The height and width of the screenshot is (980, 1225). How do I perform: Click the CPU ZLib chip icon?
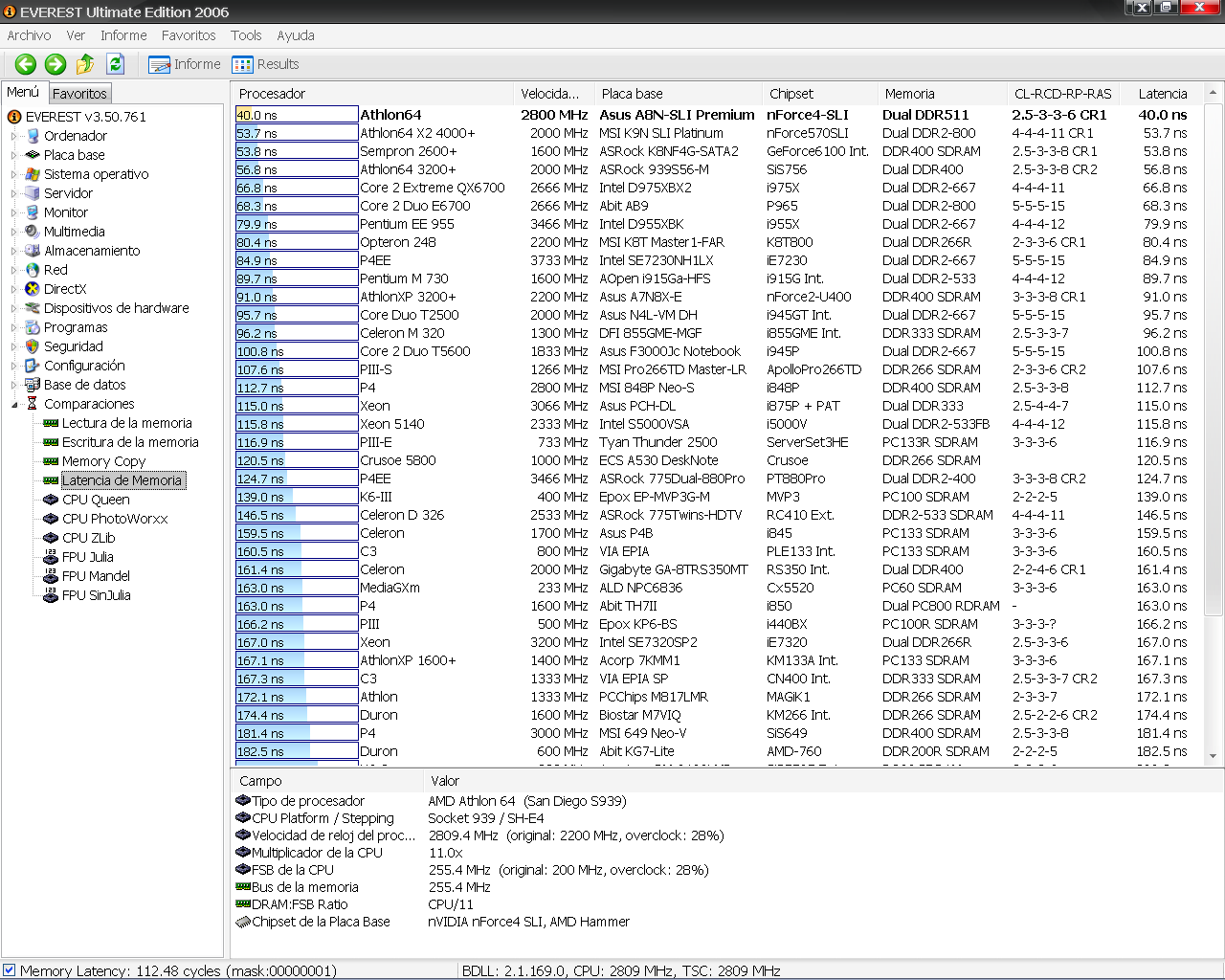(51, 538)
